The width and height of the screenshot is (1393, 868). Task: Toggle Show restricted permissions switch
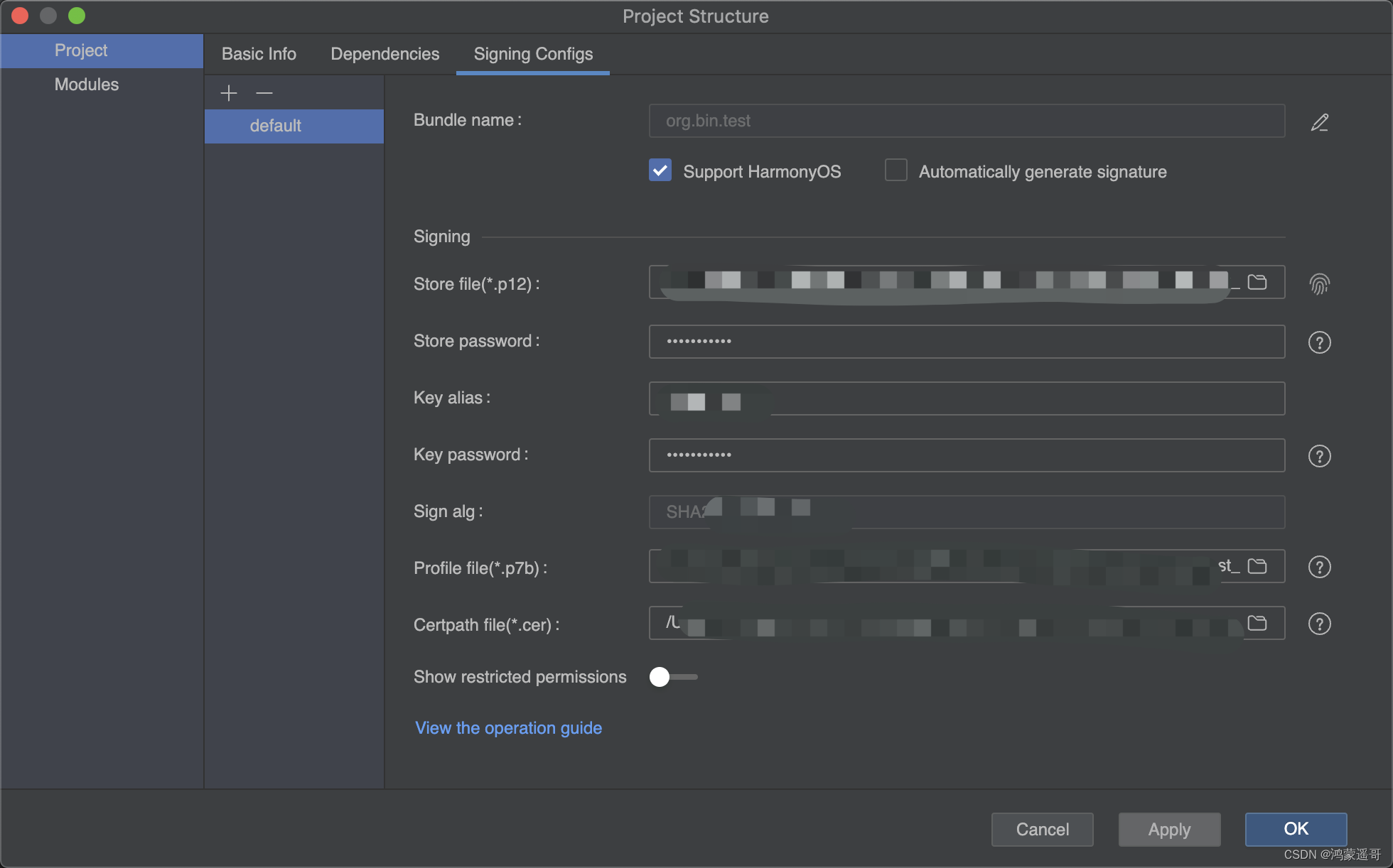672,677
